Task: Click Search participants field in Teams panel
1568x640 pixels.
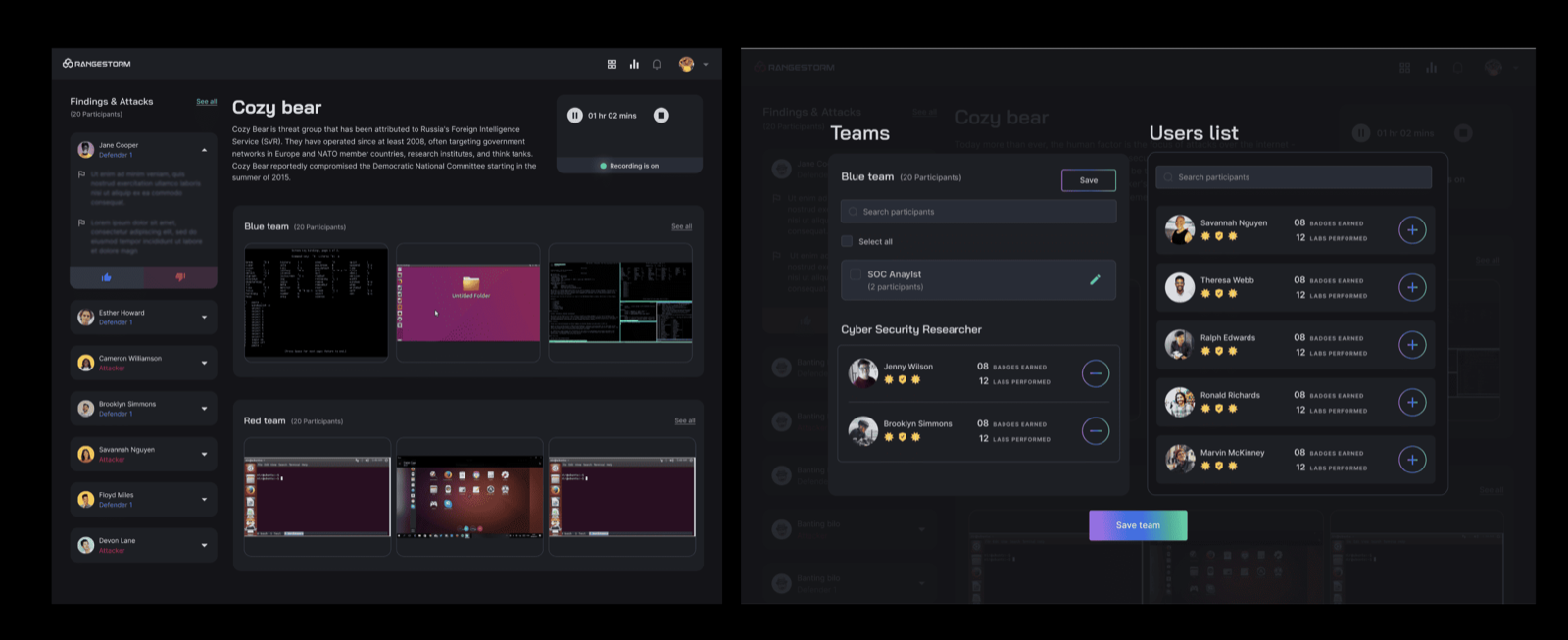Action: [978, 212]
